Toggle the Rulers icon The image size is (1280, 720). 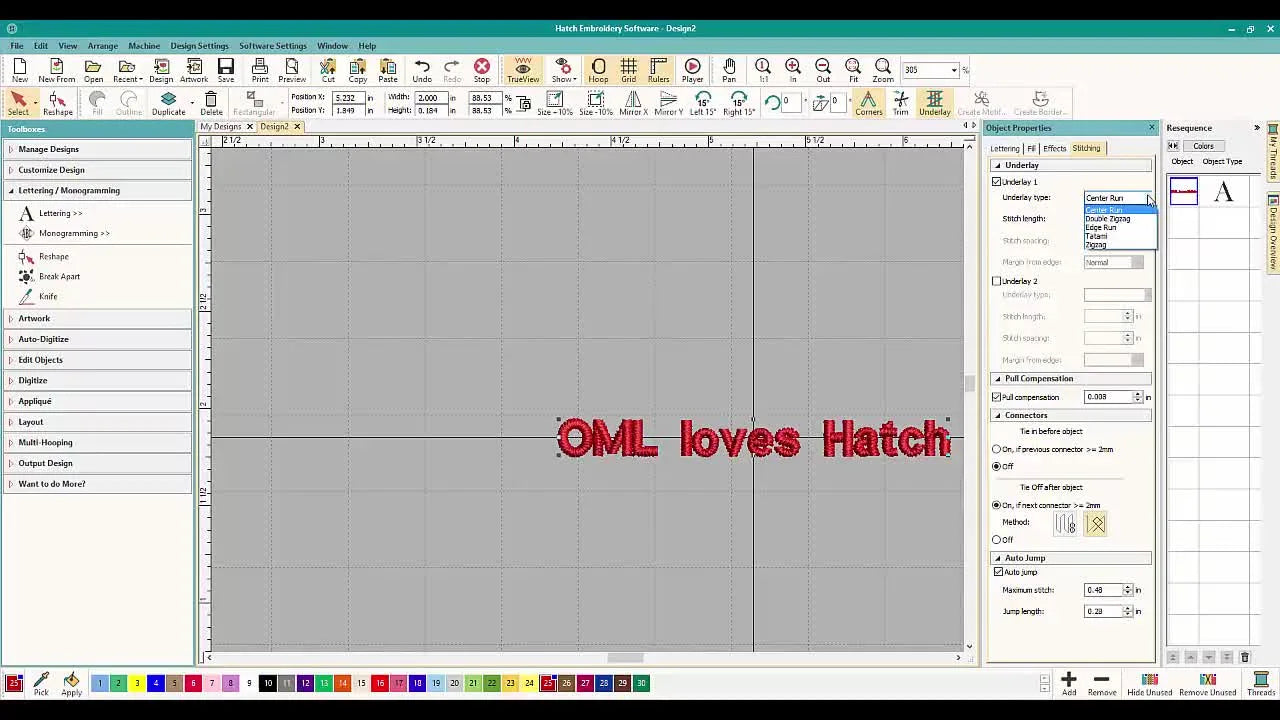tap(659, 70)
